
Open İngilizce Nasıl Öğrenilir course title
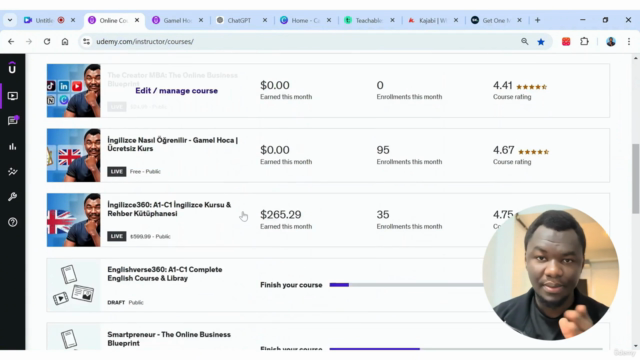point(173,144)
